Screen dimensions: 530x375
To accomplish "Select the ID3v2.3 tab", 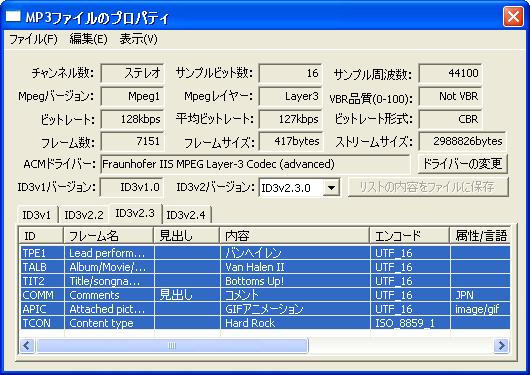I will tap(135, 213).
